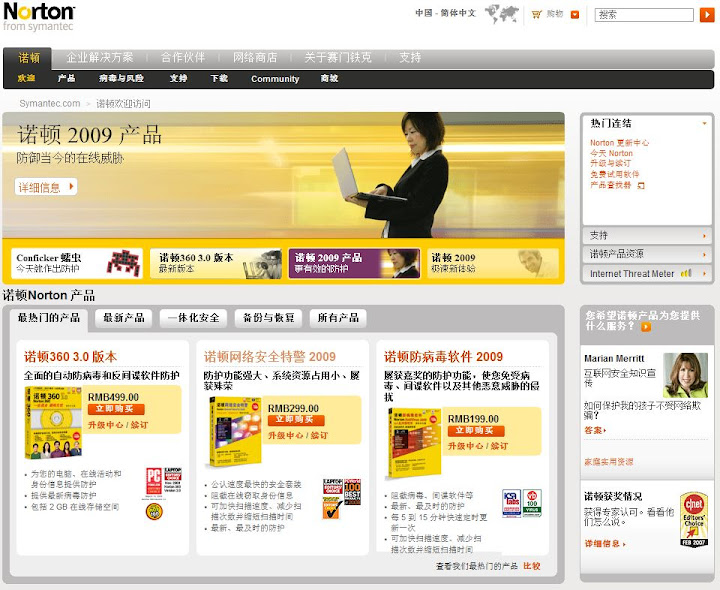Screen dimensions: 720x590
Task: Click the 比较 compare link
Action: pyautogui.click(x=532, y=566)
